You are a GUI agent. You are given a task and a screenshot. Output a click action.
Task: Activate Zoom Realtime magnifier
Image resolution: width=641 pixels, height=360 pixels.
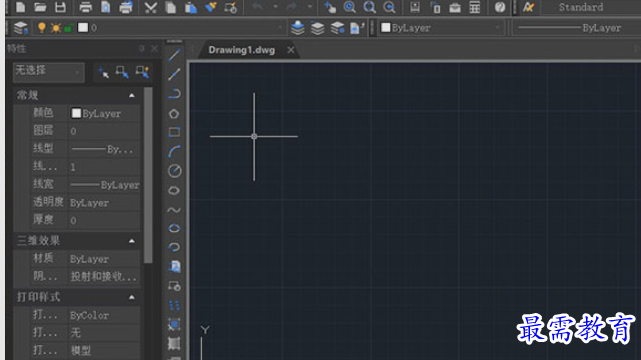point(350,7)
